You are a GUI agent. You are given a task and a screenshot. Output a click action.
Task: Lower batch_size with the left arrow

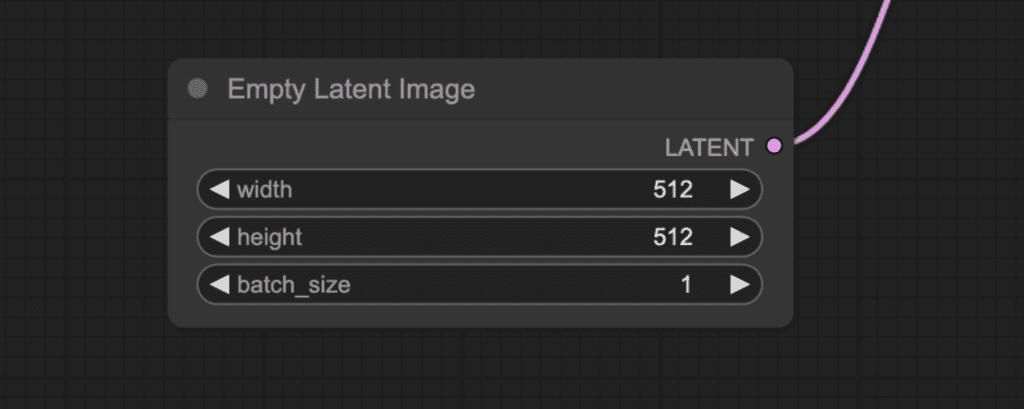(x=219, y=285)
